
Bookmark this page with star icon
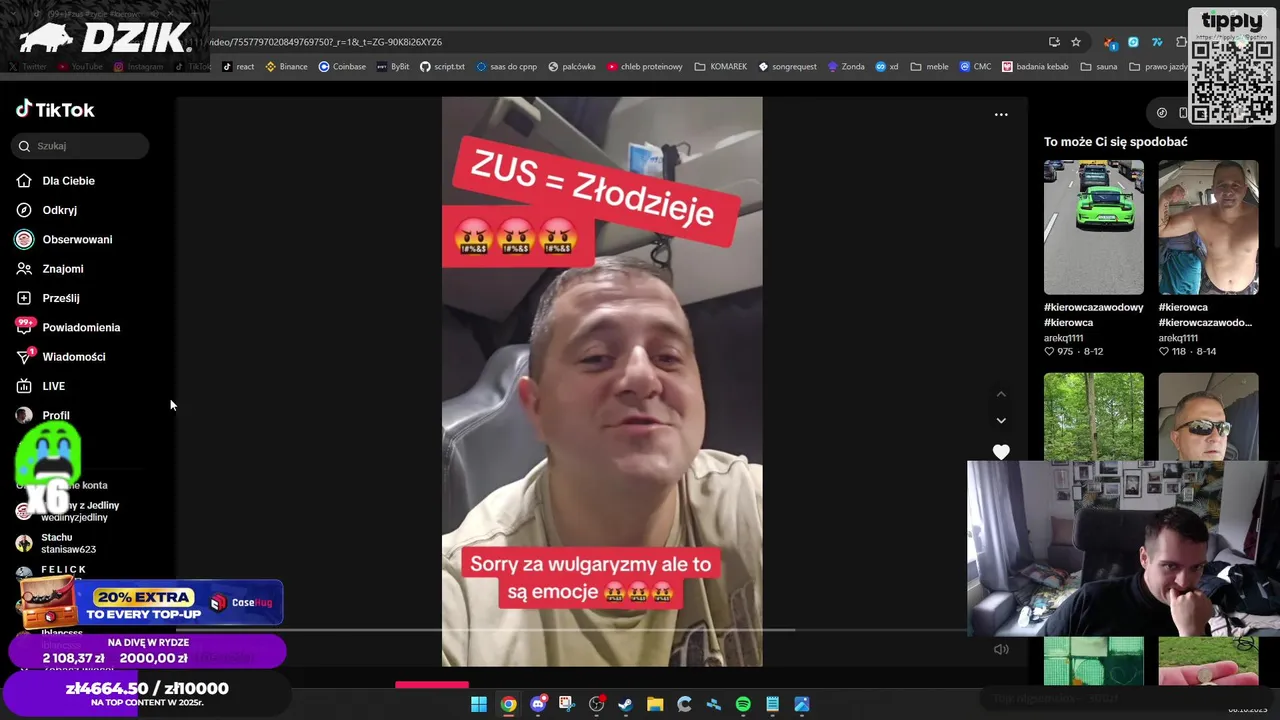click(1076, 42)
